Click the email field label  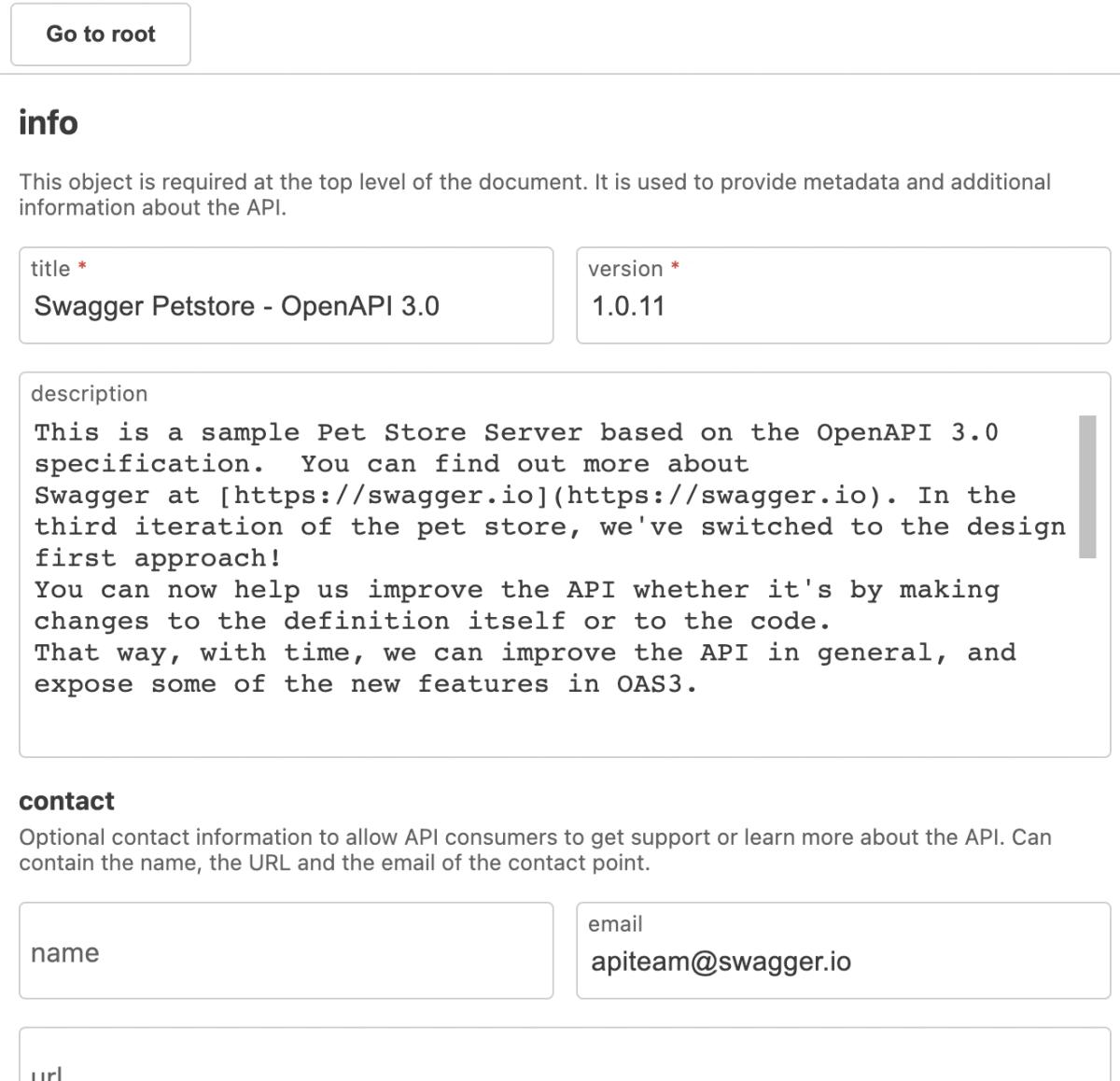click(x=615, y=924)
